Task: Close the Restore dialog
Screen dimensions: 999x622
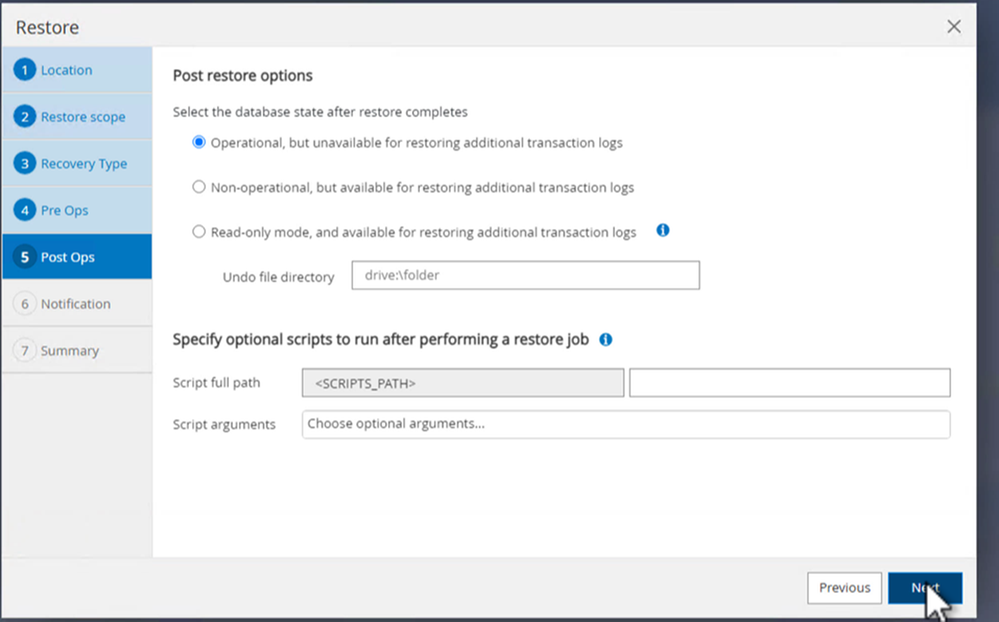Action: point(954,27)
